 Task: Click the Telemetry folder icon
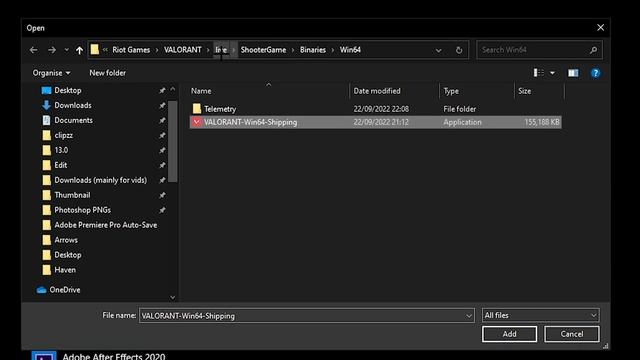pyautogui.click(x=197, y=109)
